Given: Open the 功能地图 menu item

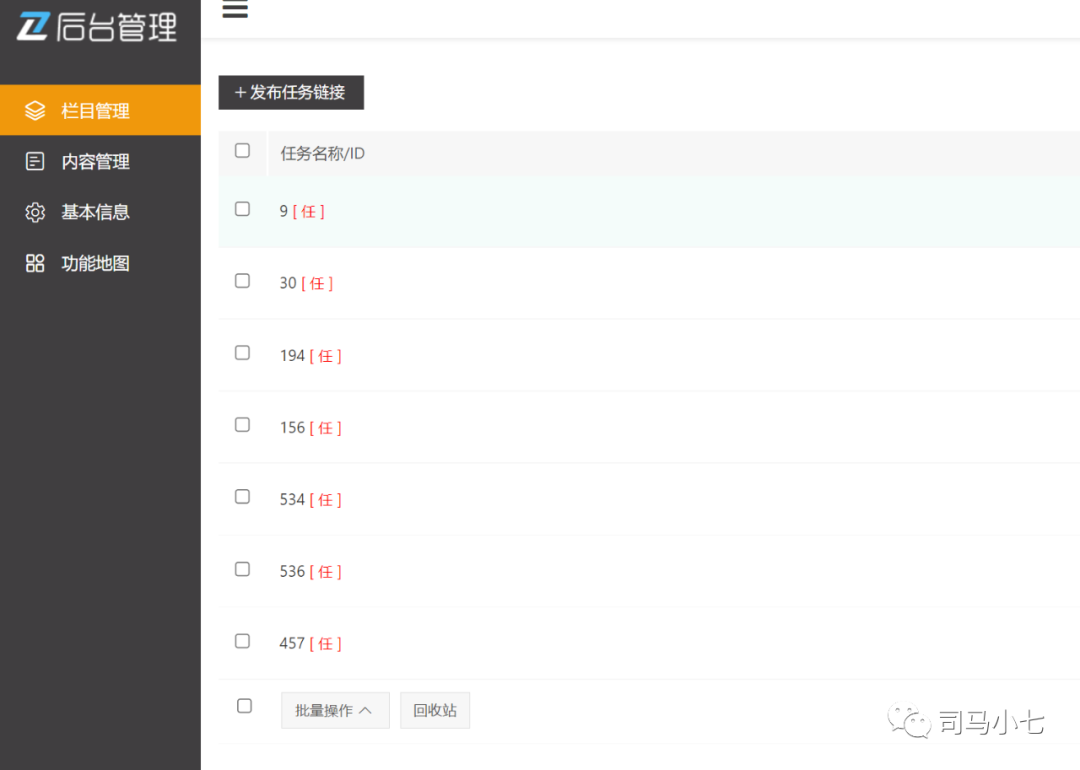Looking at the screenshot, I should coord(101,263).
